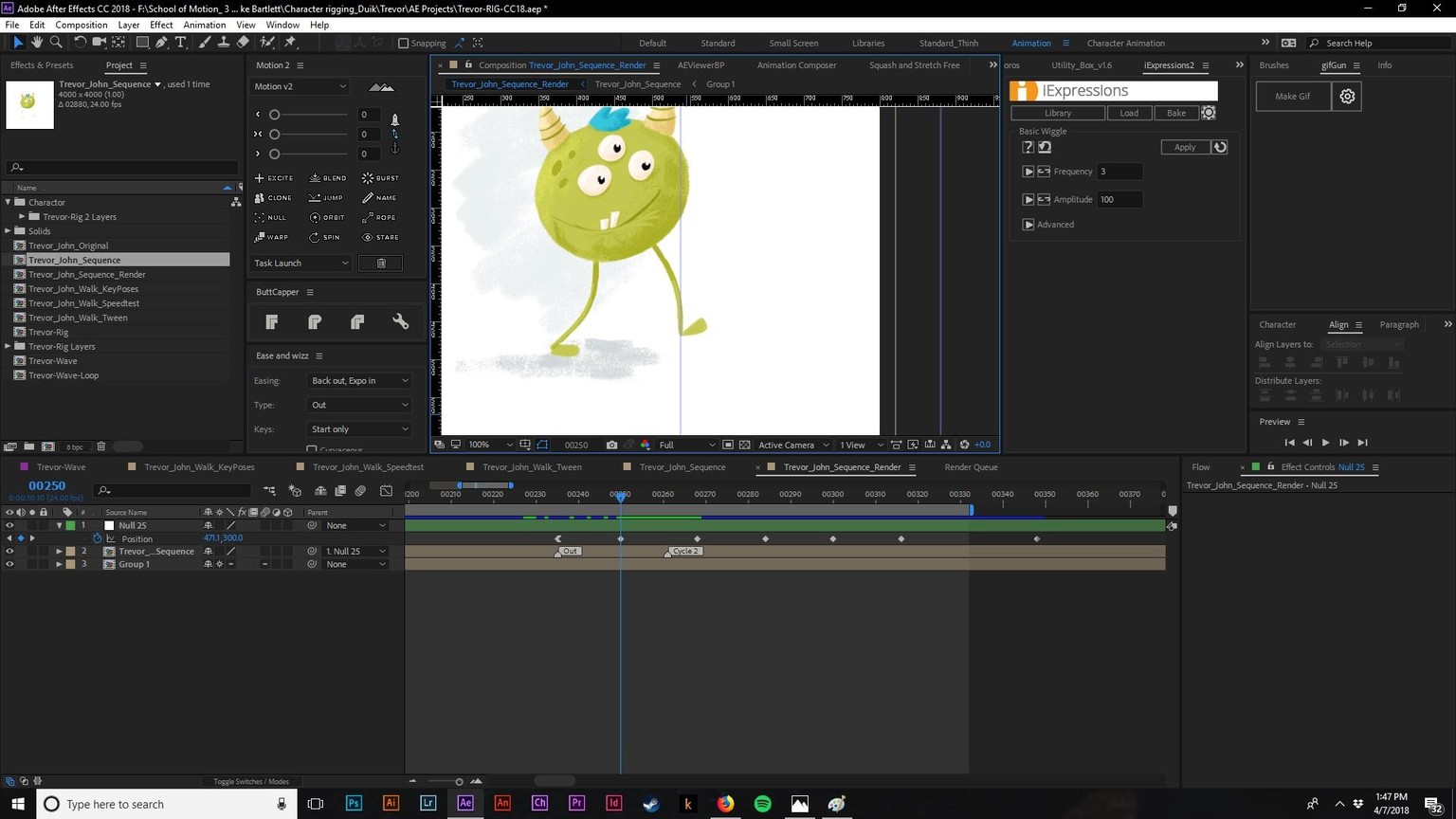This screenshot has height=819, width=1456.
Task: Open Spotify from the taskbar
Action: click(762, 804)
